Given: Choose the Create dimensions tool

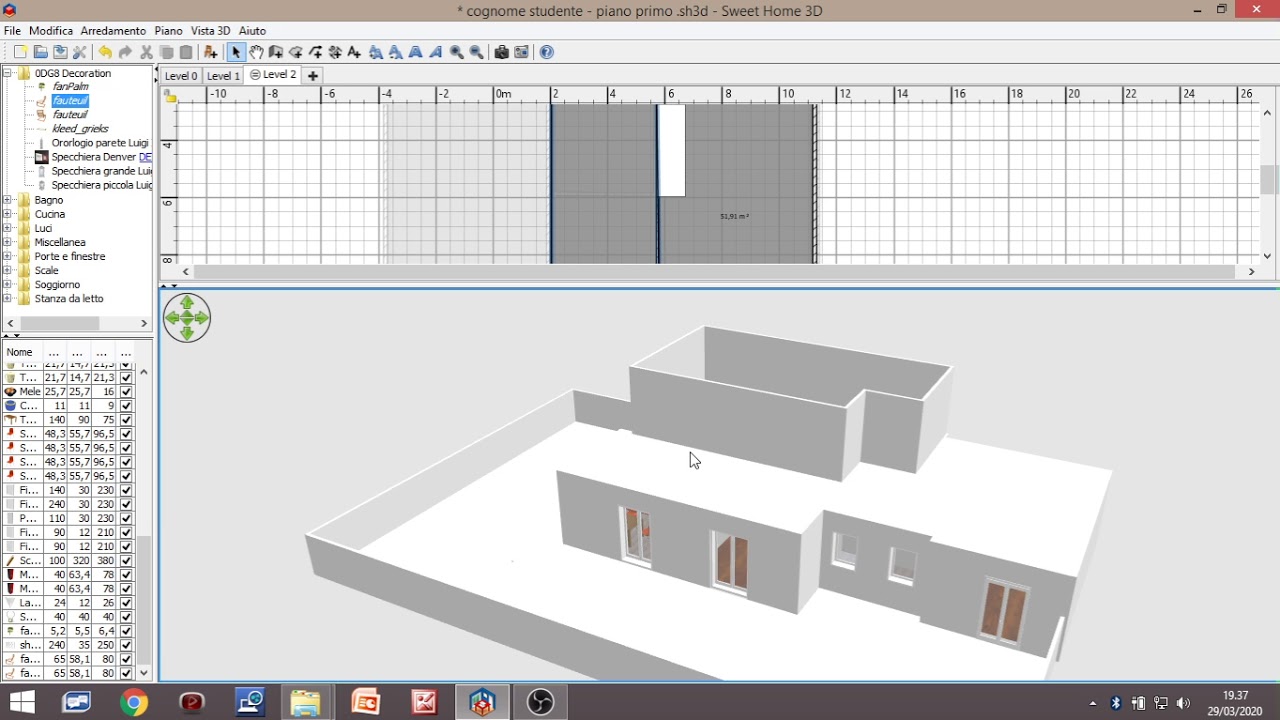Looking at the screenshot, I should click(x=335, y=52).
